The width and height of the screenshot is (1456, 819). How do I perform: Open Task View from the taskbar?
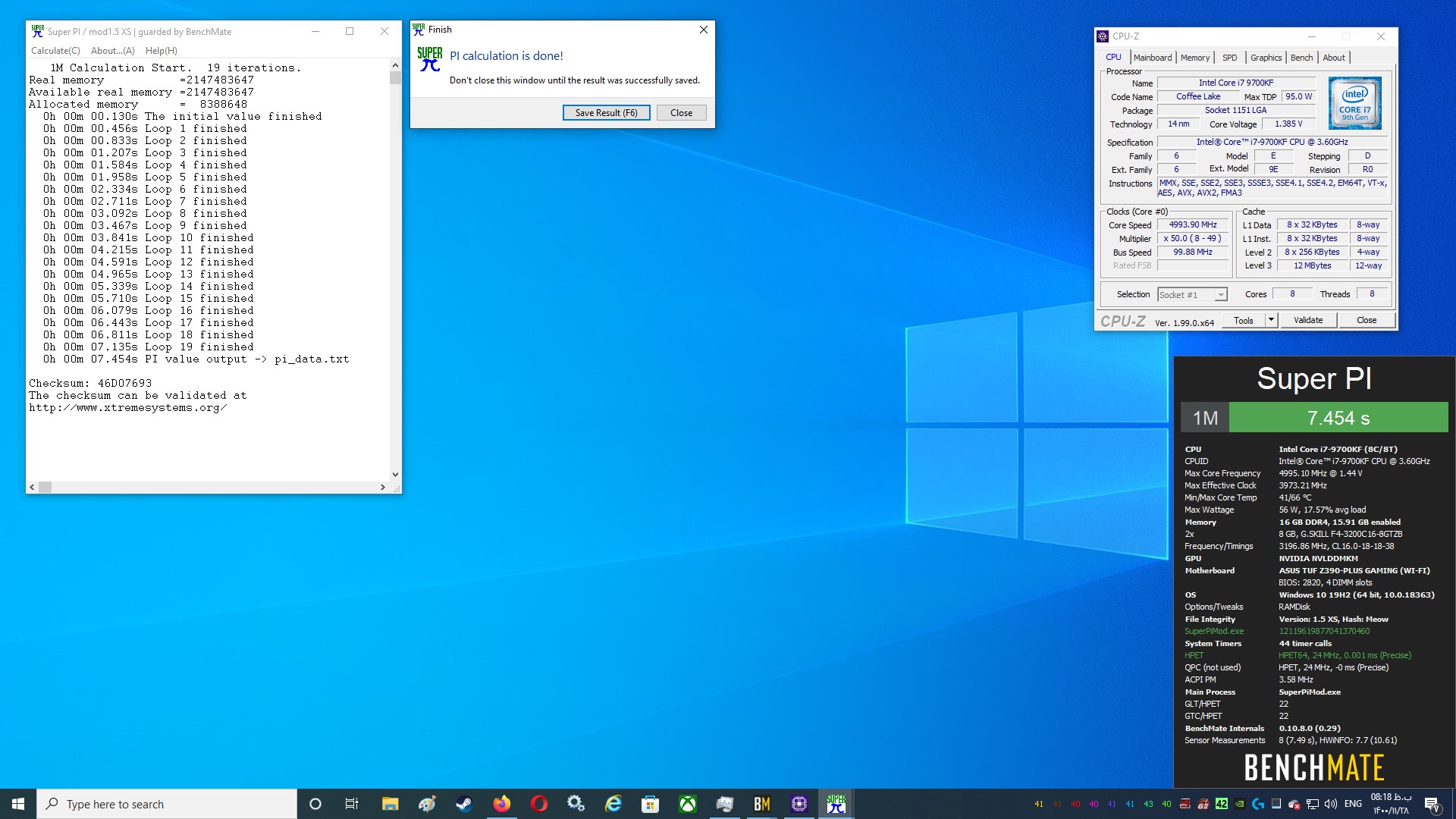click(352, 804)
